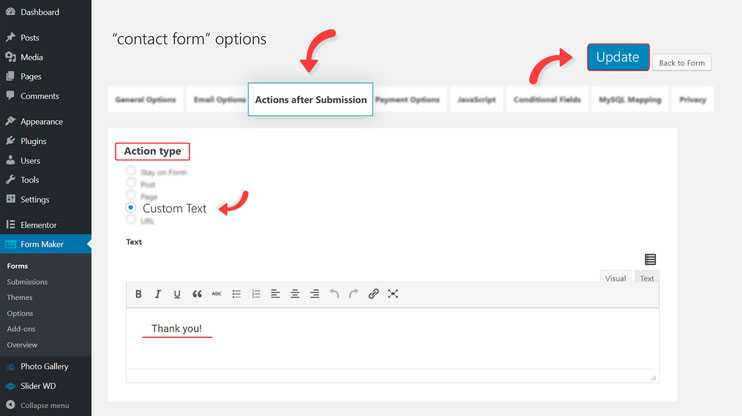The width and height of the screenshot is (742, 416).
Task: Select the URL radio option
Action: tap(131, 220)
